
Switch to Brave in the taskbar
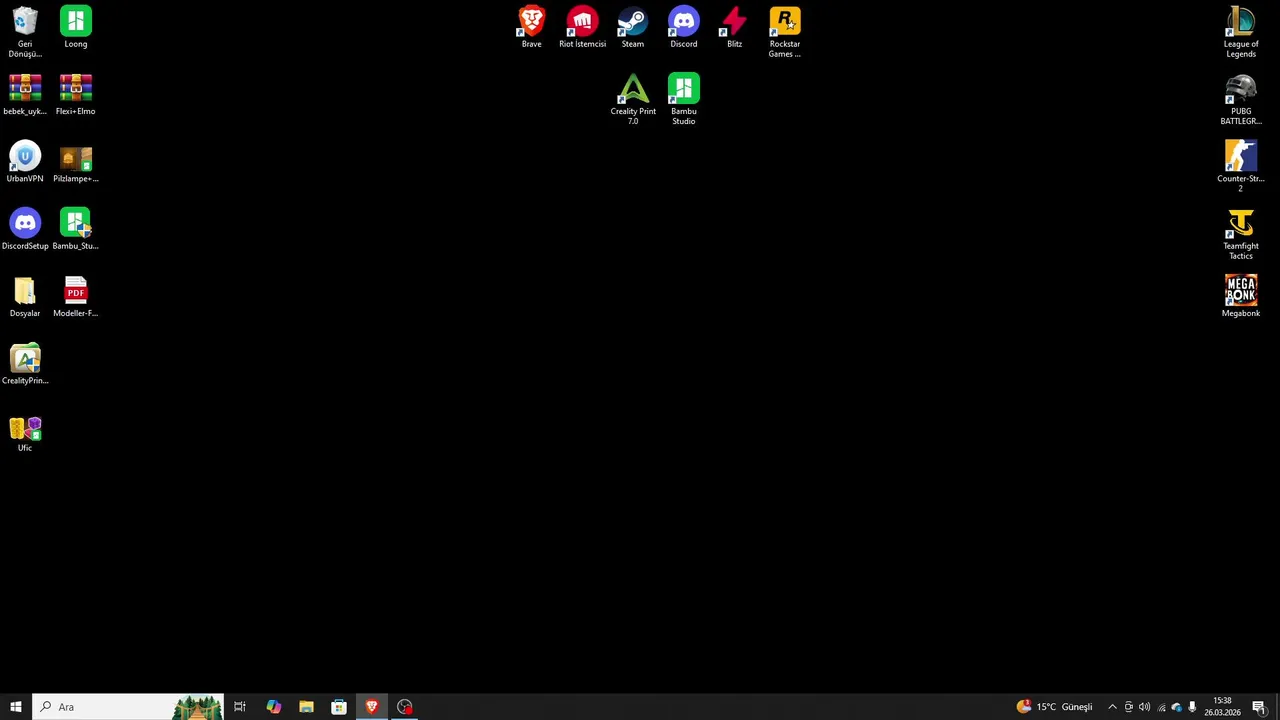coord(372,707)
